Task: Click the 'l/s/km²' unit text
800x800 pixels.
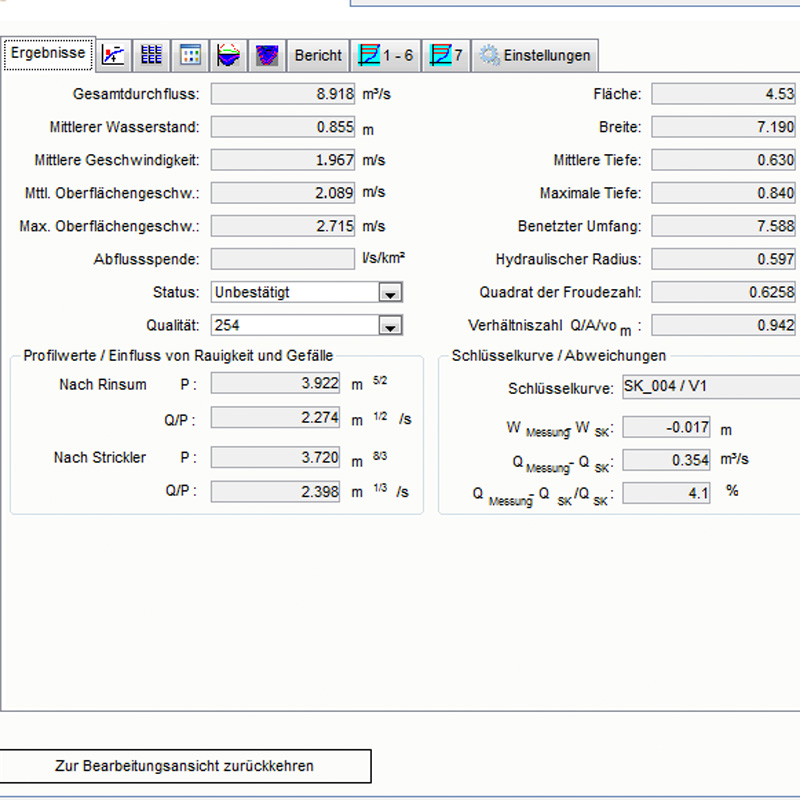Action: pos(384,258)
